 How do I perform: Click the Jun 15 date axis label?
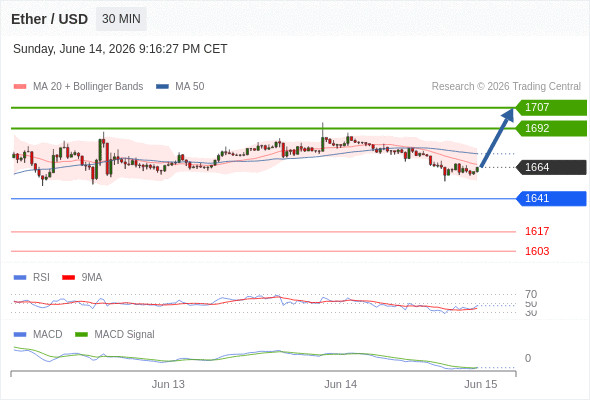pos(481,384)
